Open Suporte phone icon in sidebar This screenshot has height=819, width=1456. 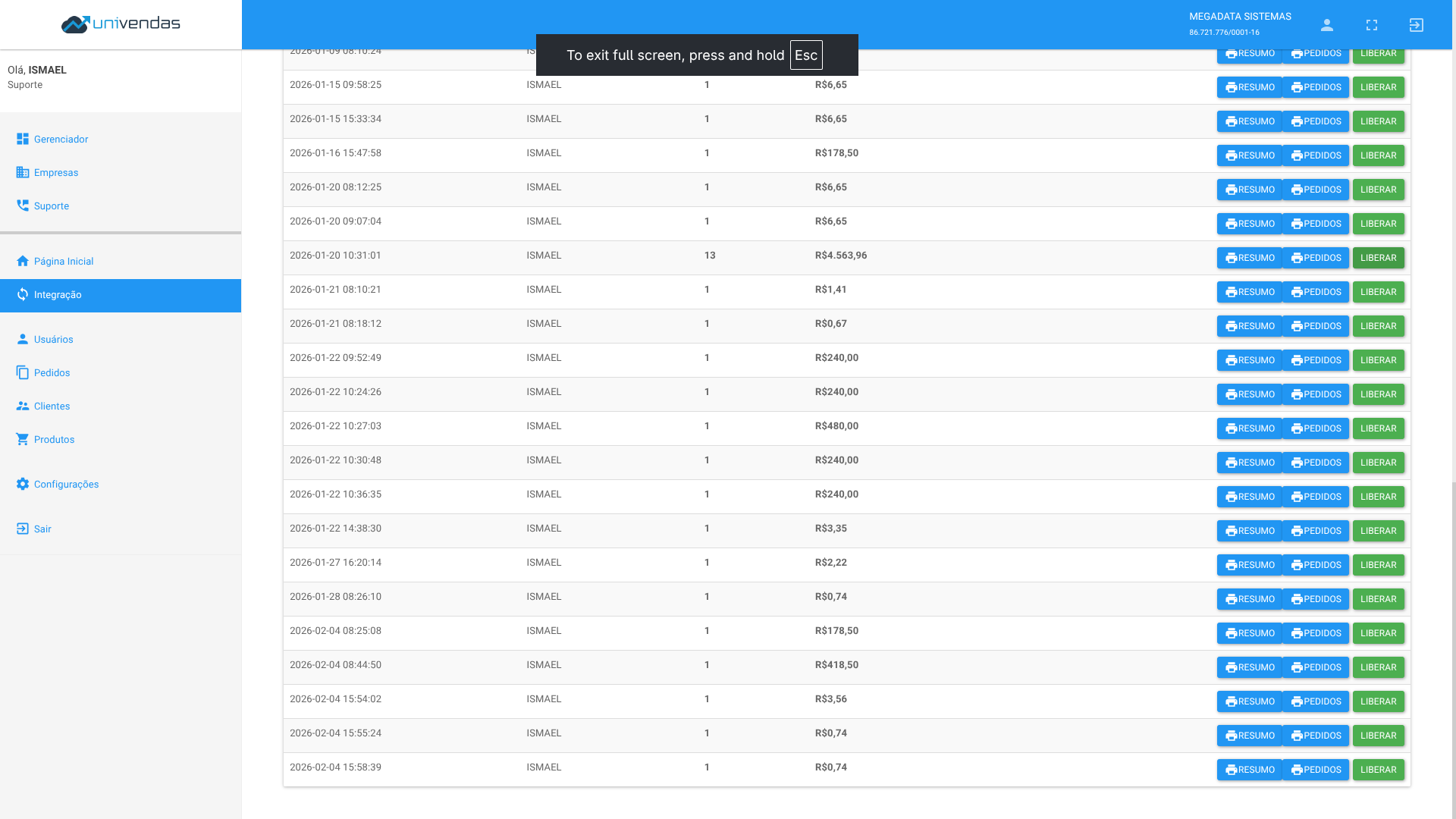23,206
